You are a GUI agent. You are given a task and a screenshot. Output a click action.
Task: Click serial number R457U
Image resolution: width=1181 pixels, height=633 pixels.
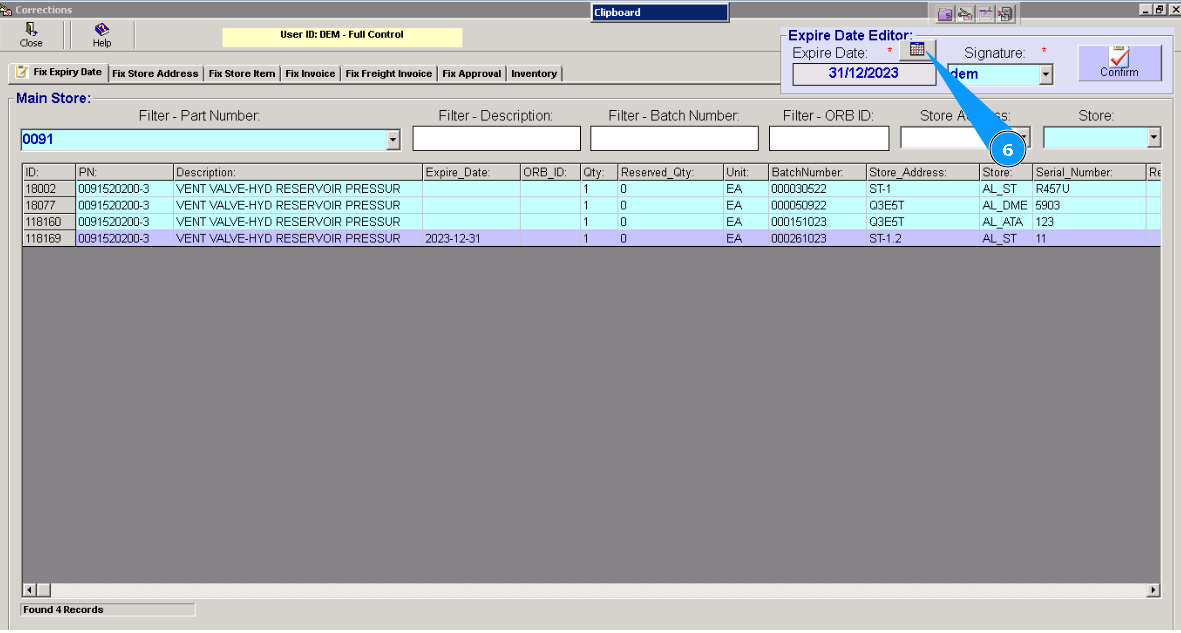tap(1089, 189)
